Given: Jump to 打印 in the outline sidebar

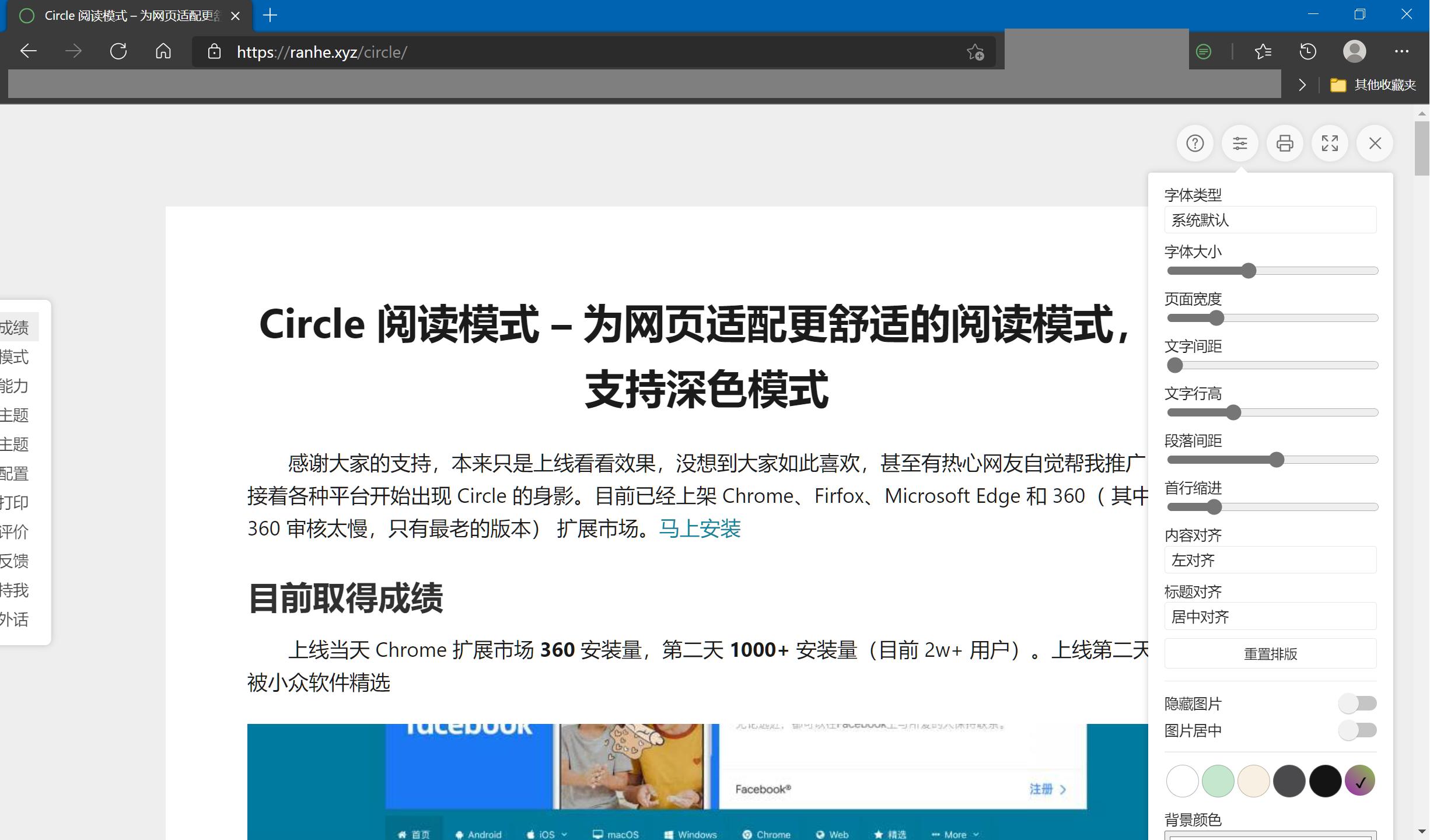Looking at the screenshot, I should [x=15, y=502].
